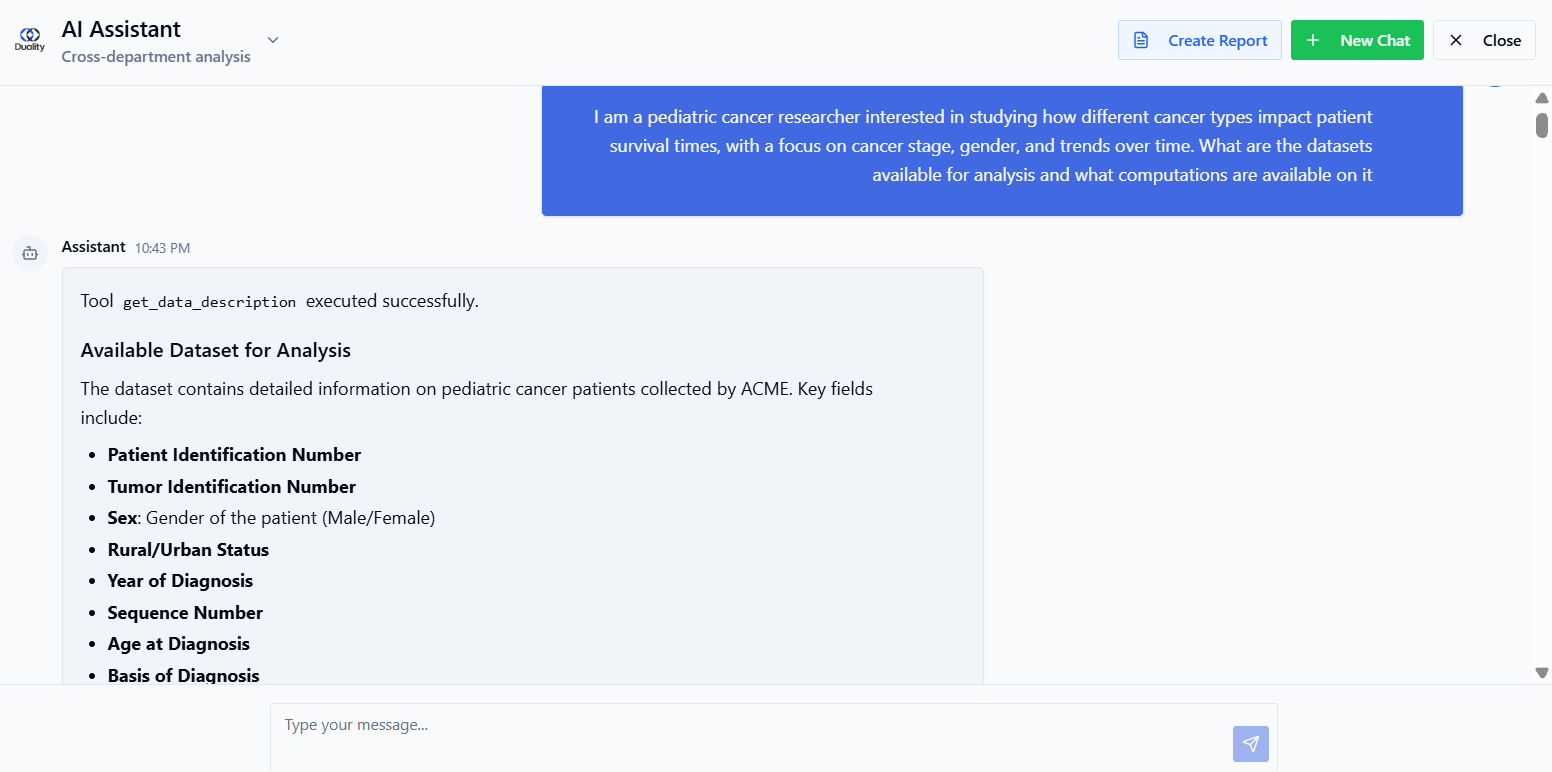The image size is (1552, 772).
Task: Click the blue pediatric cancer researcher message bubble
Action: tap(1002, 148)
